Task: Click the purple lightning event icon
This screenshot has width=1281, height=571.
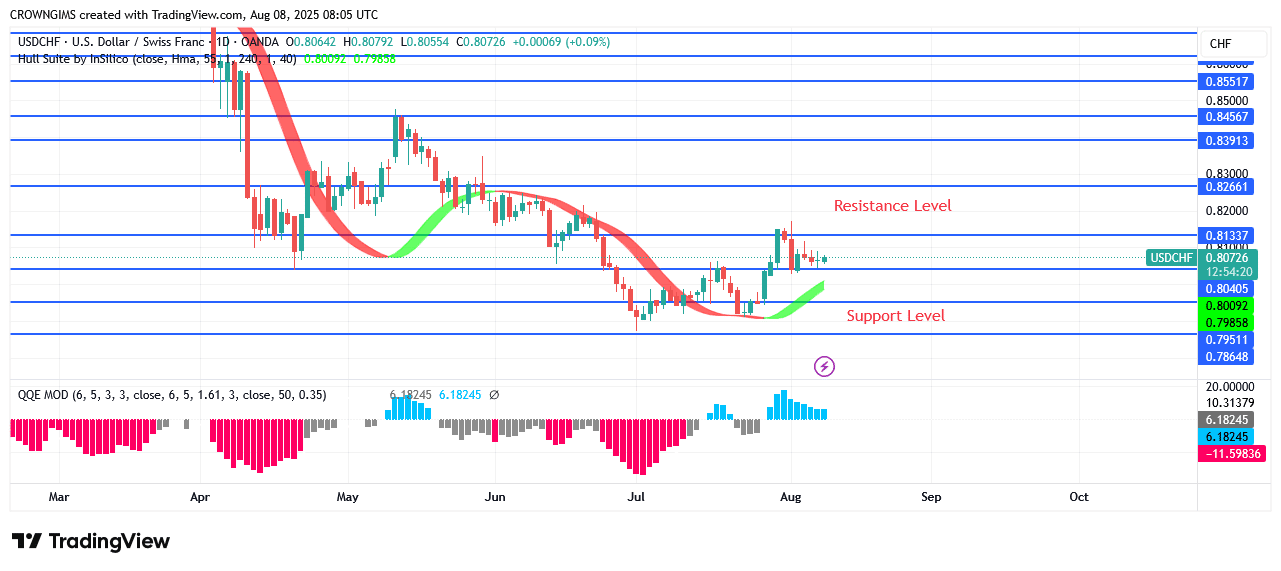Action: [x=824, y=367]
